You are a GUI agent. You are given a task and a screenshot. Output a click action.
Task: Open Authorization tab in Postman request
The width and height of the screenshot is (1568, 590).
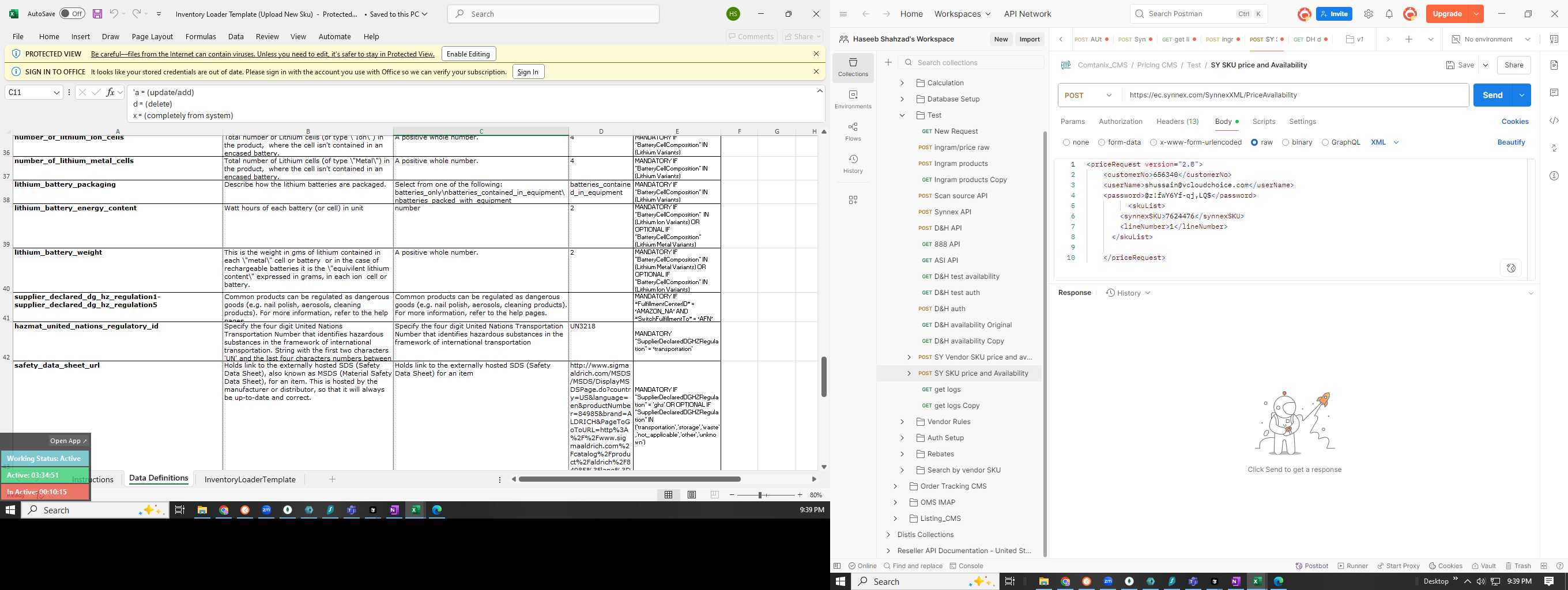click(1120, 122)
